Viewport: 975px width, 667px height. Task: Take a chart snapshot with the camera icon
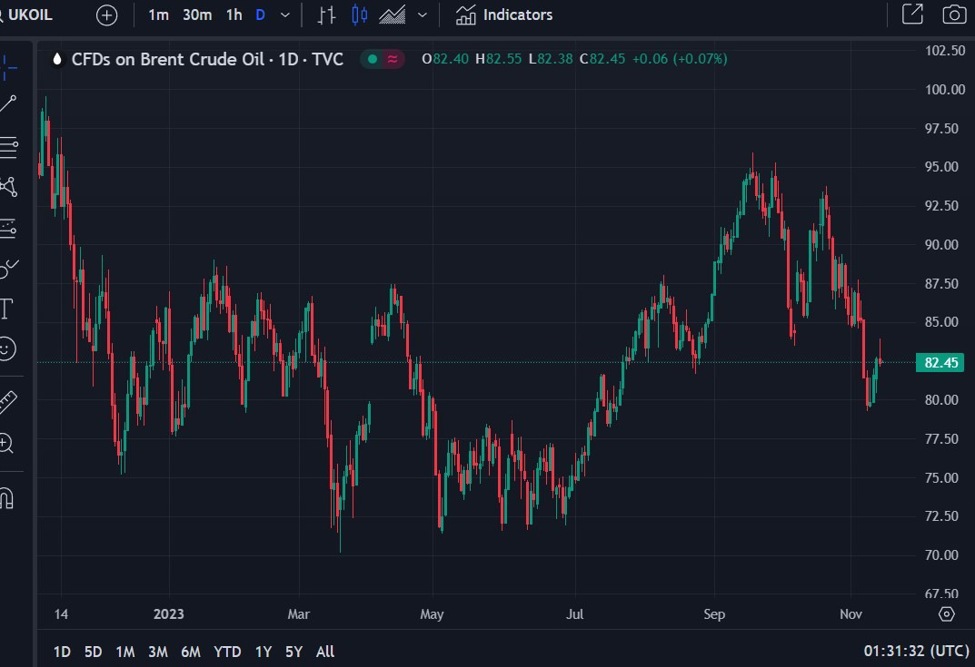point(952,14)
